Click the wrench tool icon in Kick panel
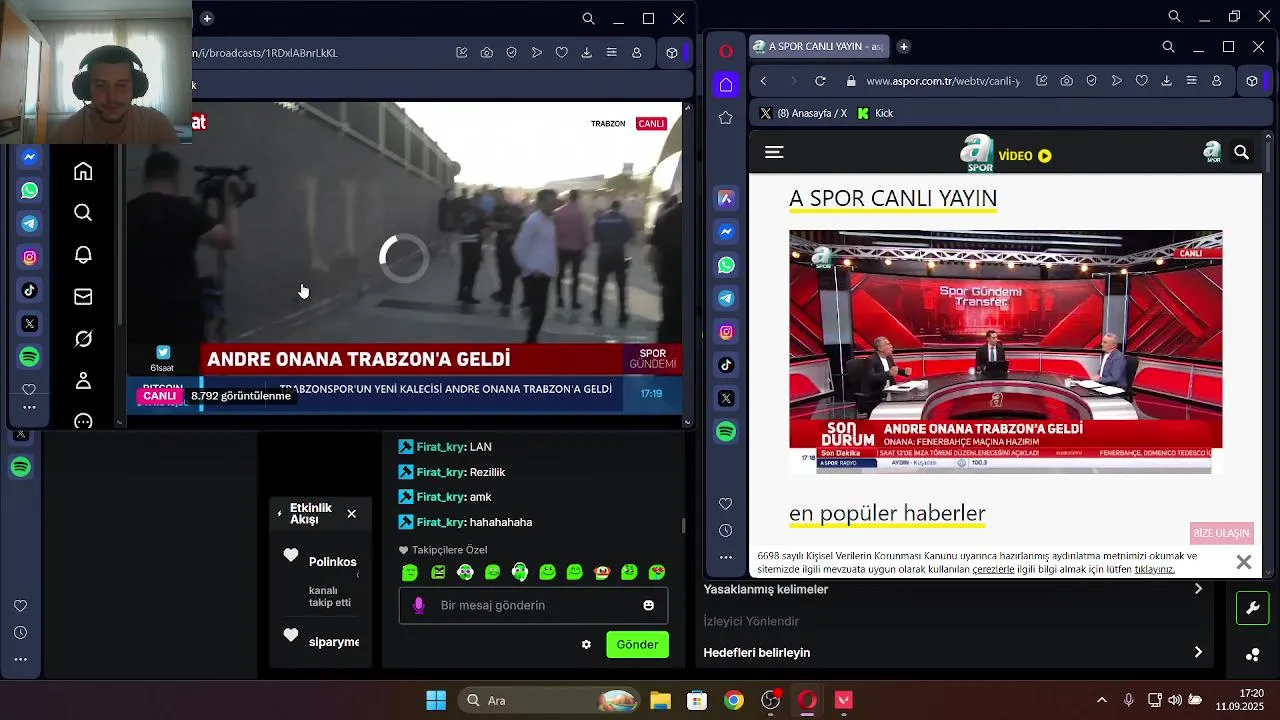 (x=1252, y=608)
